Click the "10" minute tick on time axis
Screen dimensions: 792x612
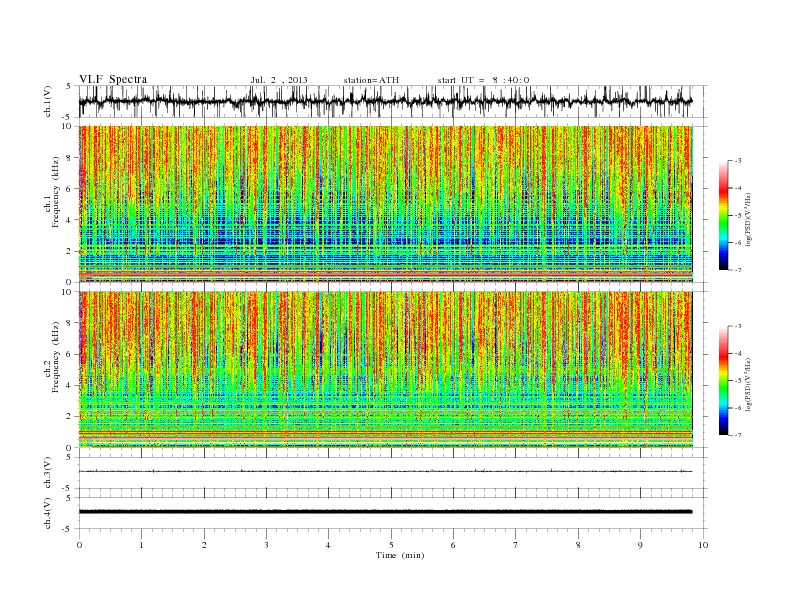click(703, 545)
